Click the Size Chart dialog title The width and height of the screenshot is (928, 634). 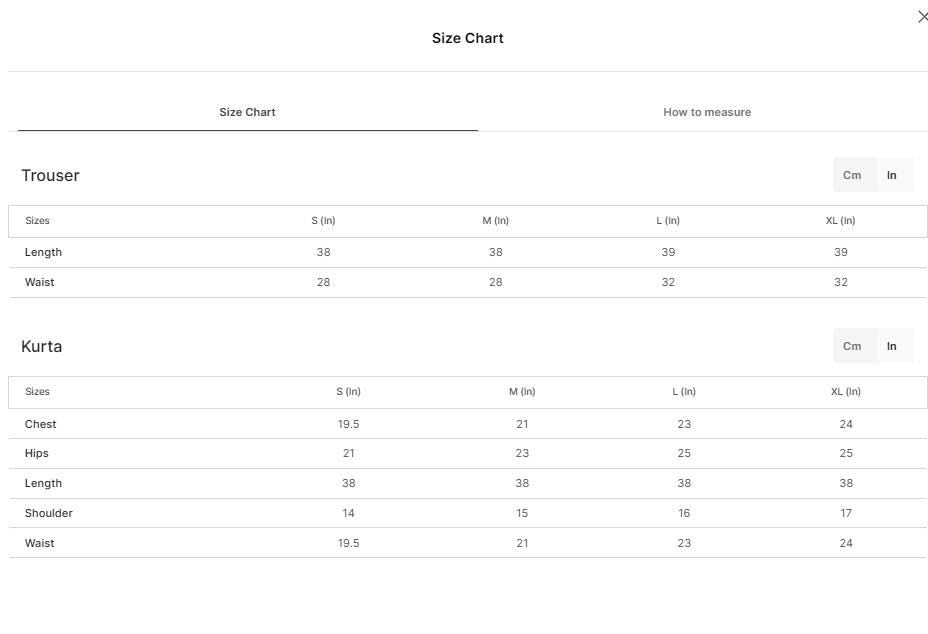coord(468,38)
